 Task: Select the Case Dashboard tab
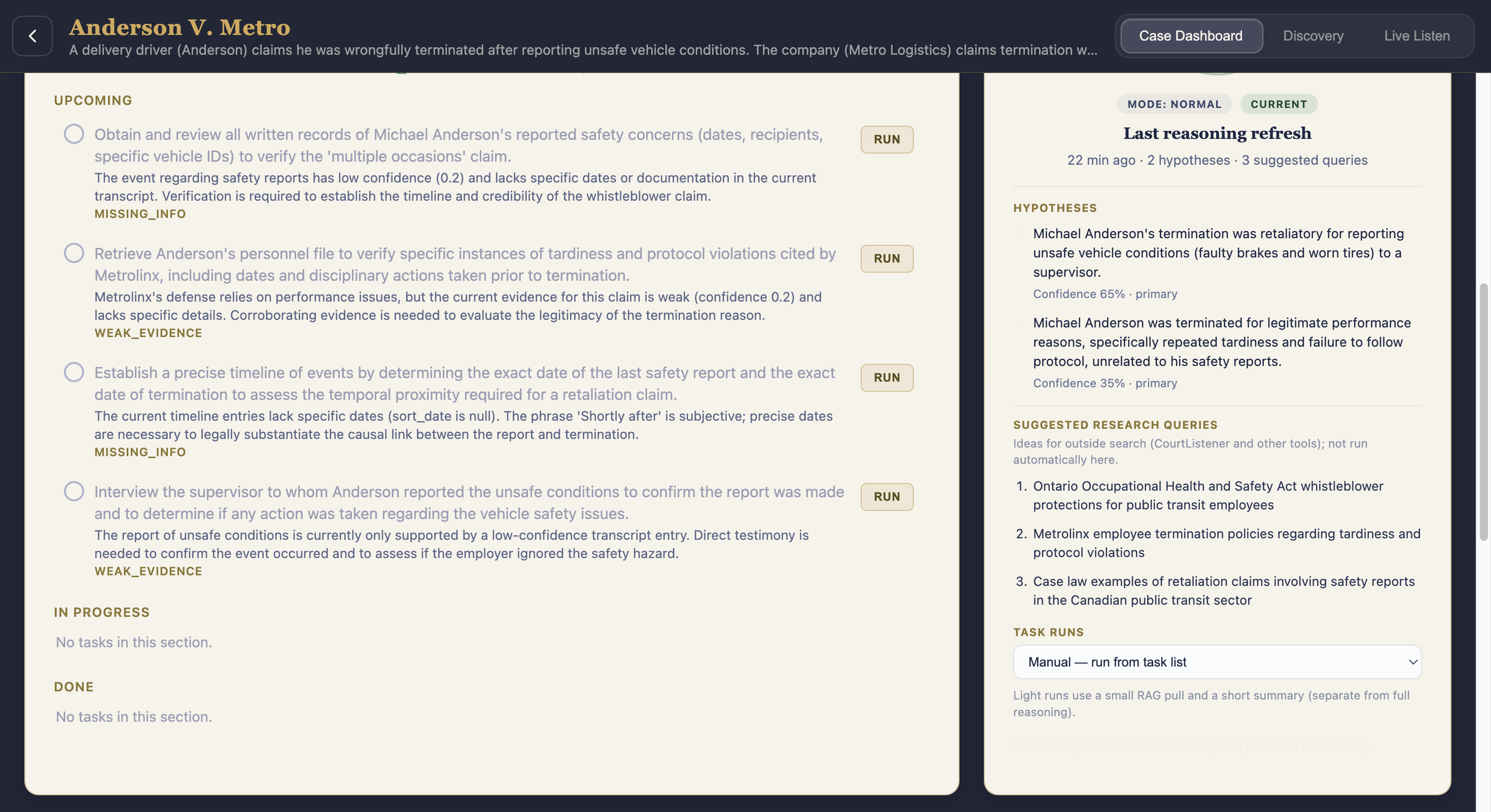point(1191,36)
